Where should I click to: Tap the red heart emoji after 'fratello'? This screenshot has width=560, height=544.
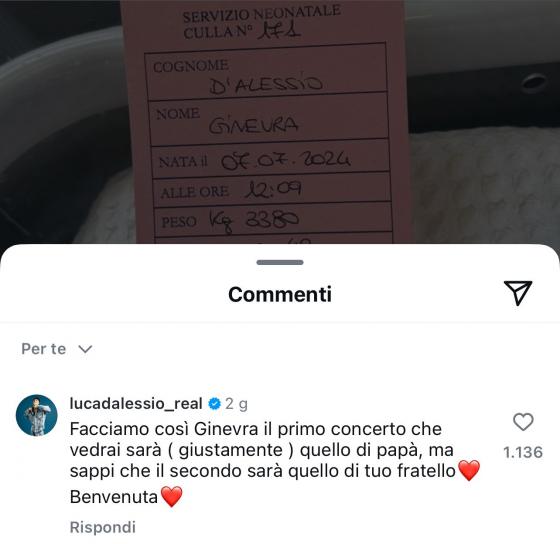469,470
